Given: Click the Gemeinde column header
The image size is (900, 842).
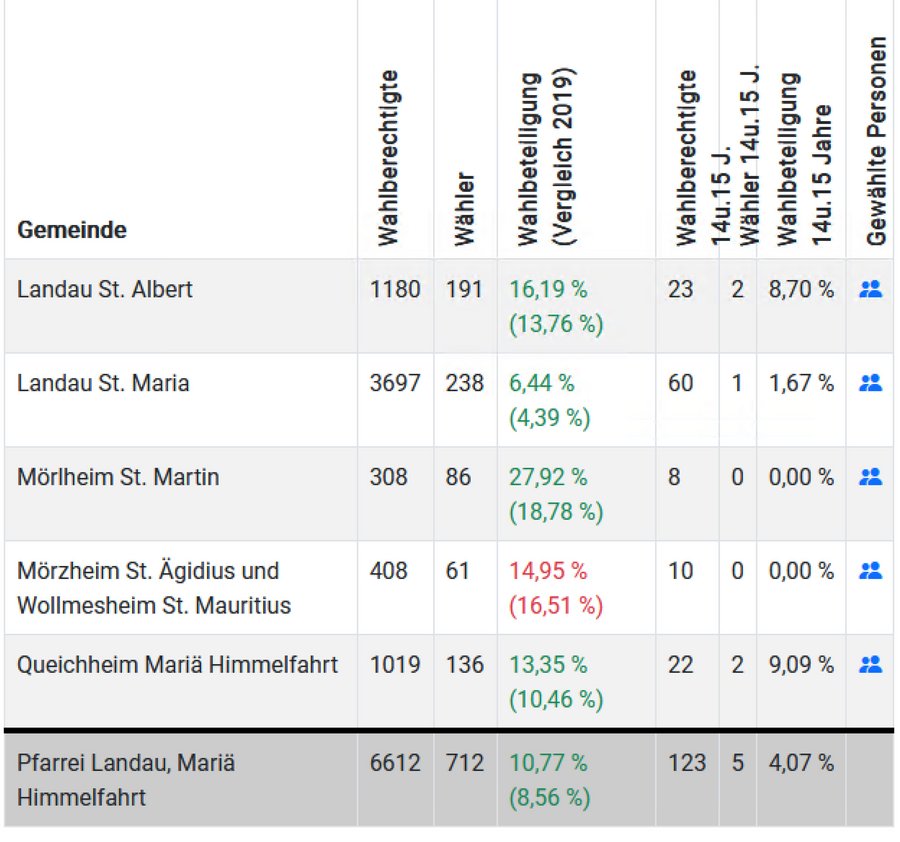Looking at the screenshot, I should tap(72, 230).
